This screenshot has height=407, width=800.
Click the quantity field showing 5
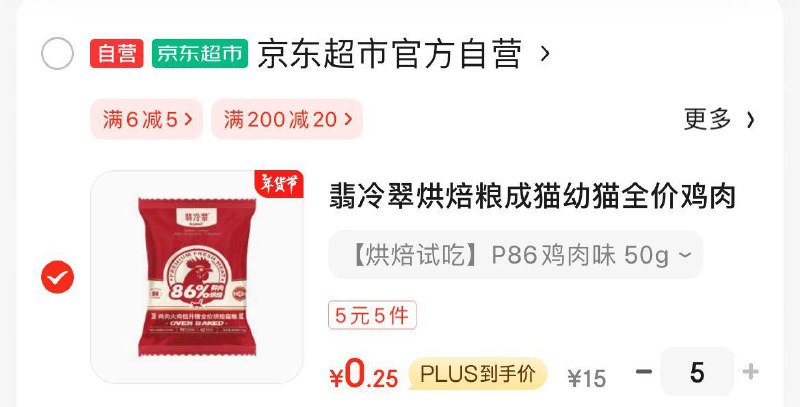(697, 372)
